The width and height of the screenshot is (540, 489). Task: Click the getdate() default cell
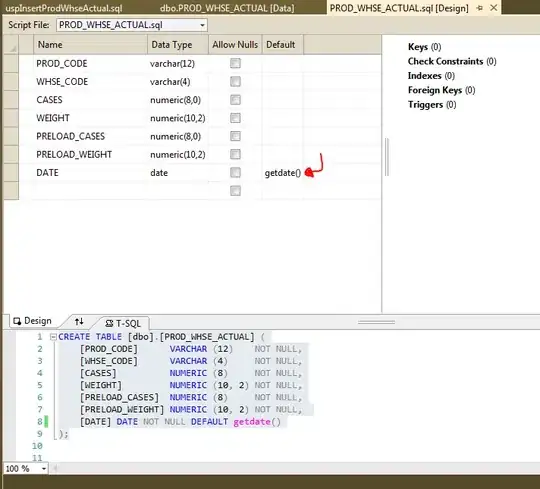(282, 173)
